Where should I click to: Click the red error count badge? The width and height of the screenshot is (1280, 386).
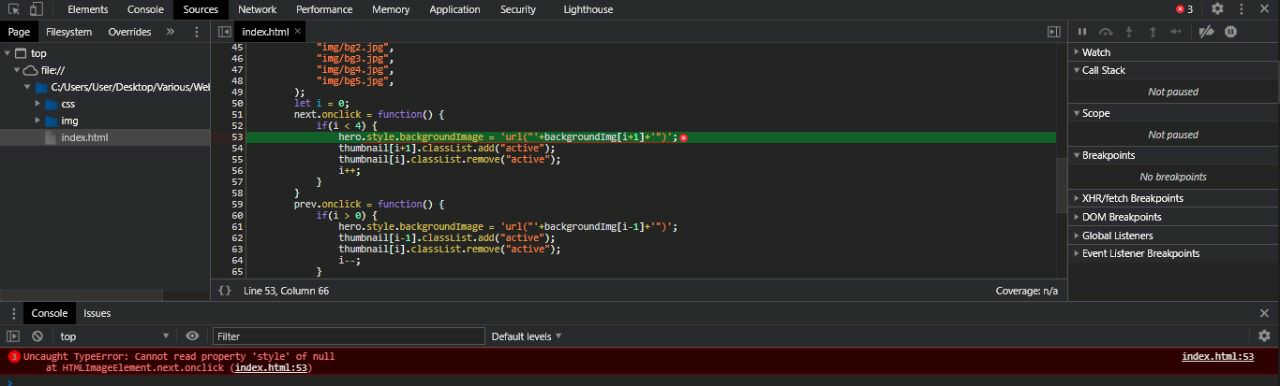tap(1185, 9)
